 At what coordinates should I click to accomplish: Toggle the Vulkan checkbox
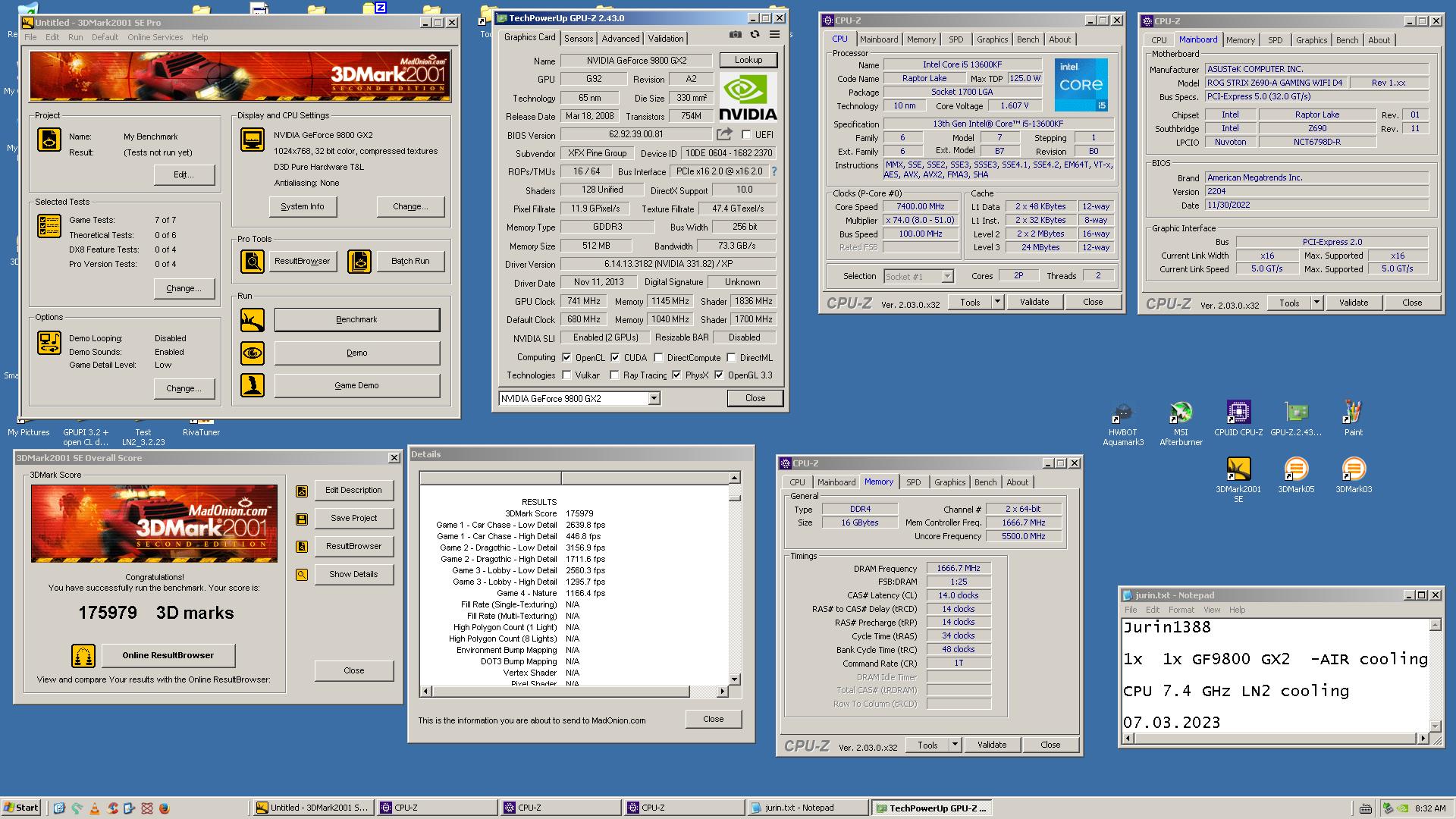coord(566,375)
